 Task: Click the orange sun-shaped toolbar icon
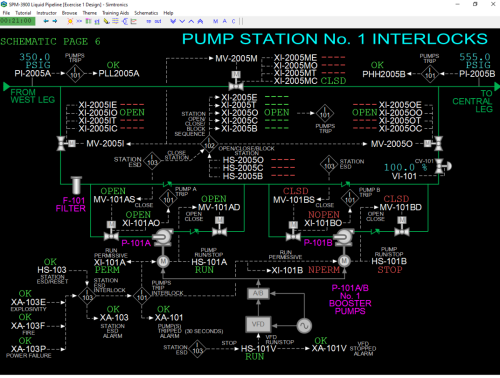coord(70,21)
